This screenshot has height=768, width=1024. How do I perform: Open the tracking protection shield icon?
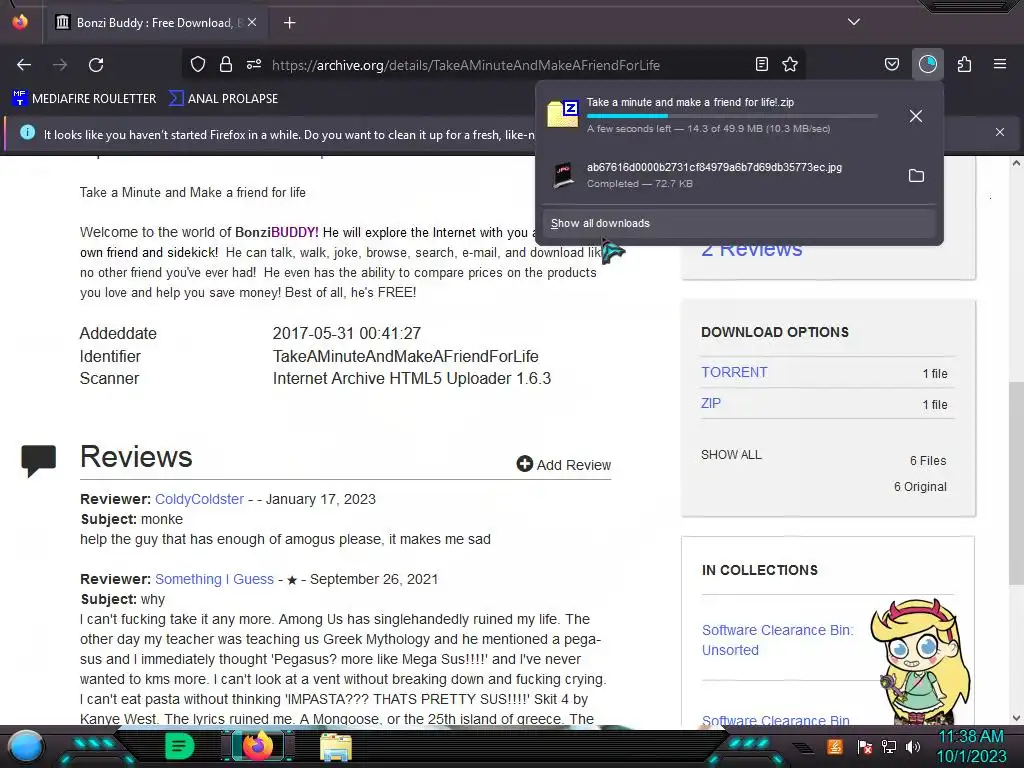(x=198, y=64)
